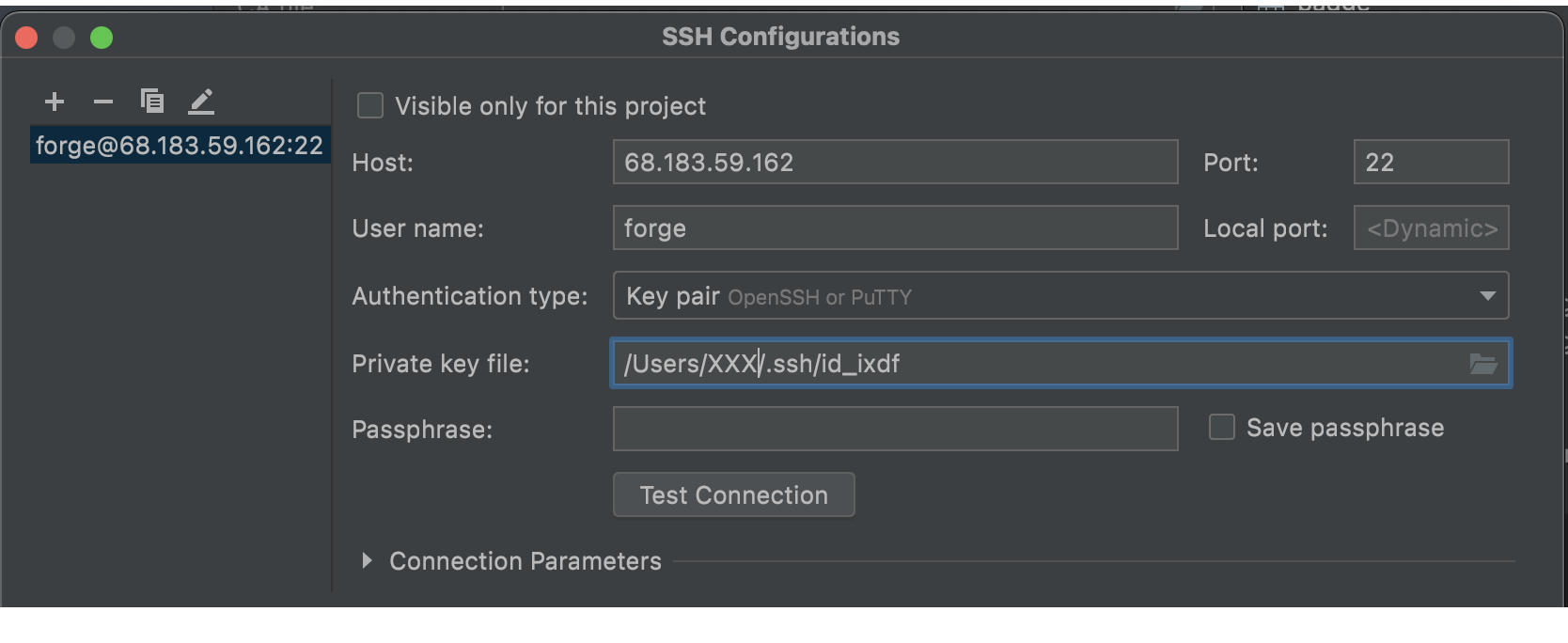Click into the Host field
Image resolution: width=1568 pixels, height=643 pixels.
pyautogui.click(x=894, y=163)
